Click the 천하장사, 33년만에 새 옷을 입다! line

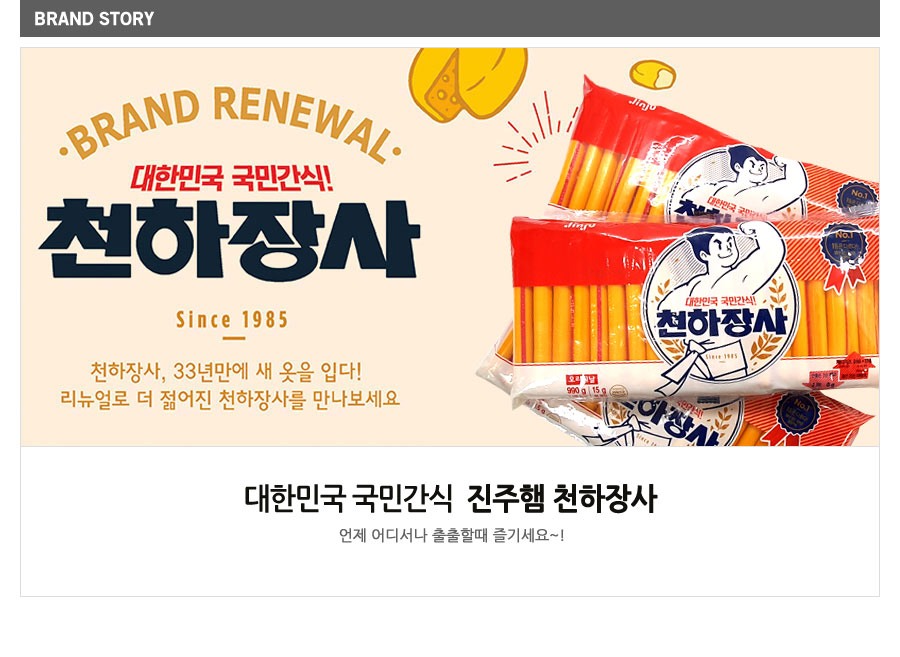click(226, 371)
